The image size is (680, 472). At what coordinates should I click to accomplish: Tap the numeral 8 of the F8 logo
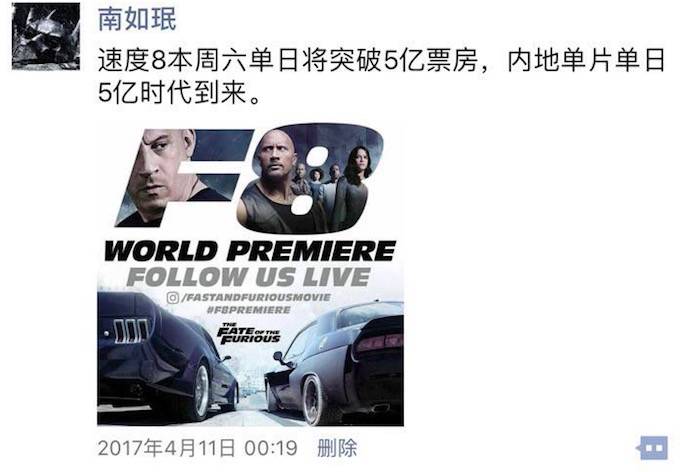click(310, 178)
